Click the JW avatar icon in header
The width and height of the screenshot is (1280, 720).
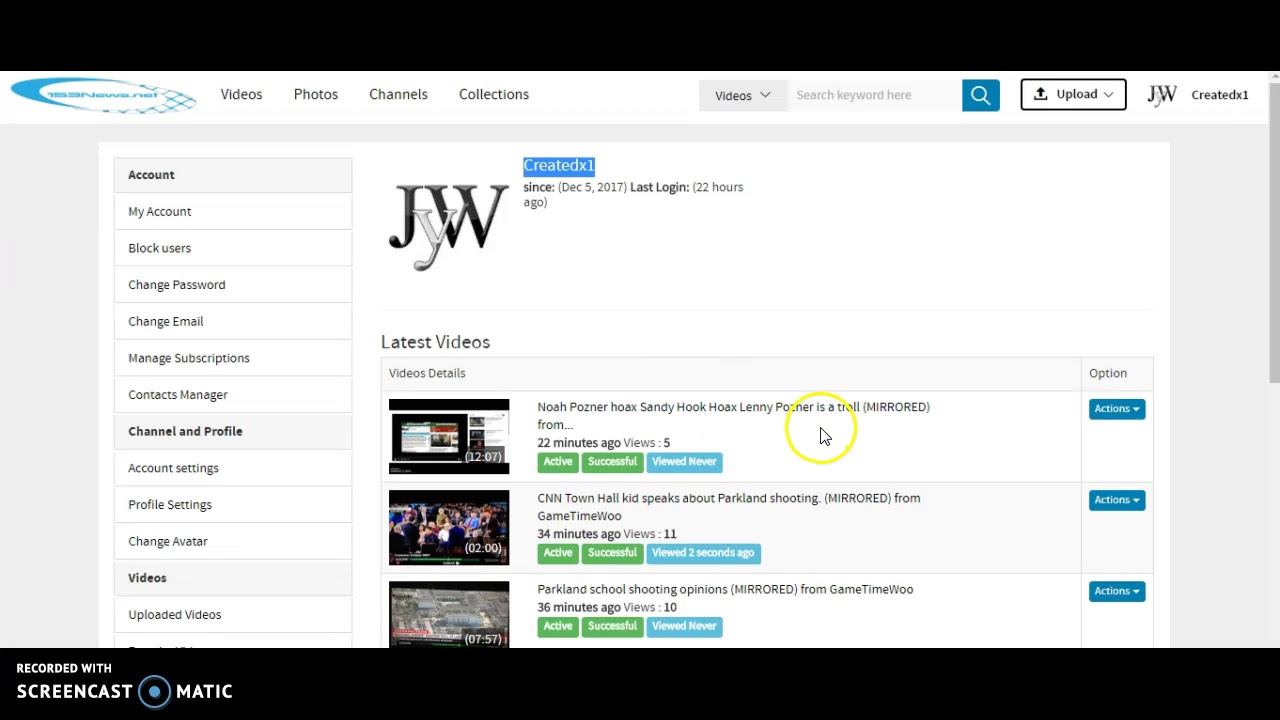tap(1162, 95)
